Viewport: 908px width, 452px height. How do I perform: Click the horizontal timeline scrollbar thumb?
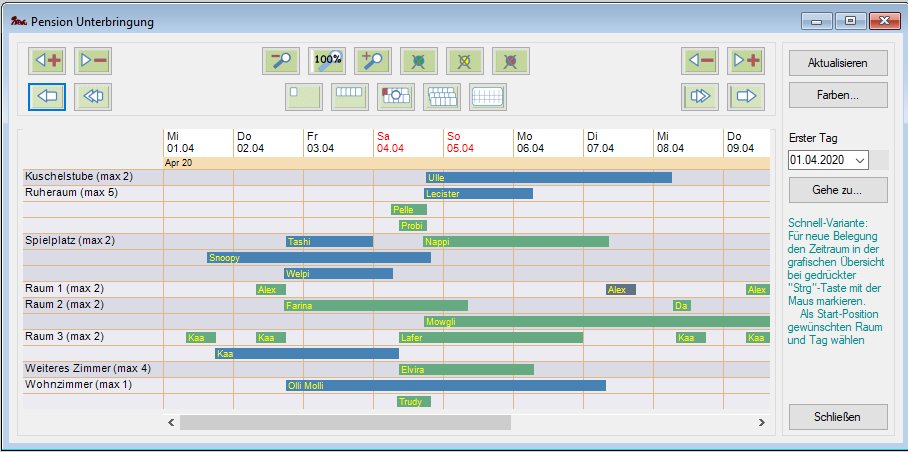pos(345,423)
